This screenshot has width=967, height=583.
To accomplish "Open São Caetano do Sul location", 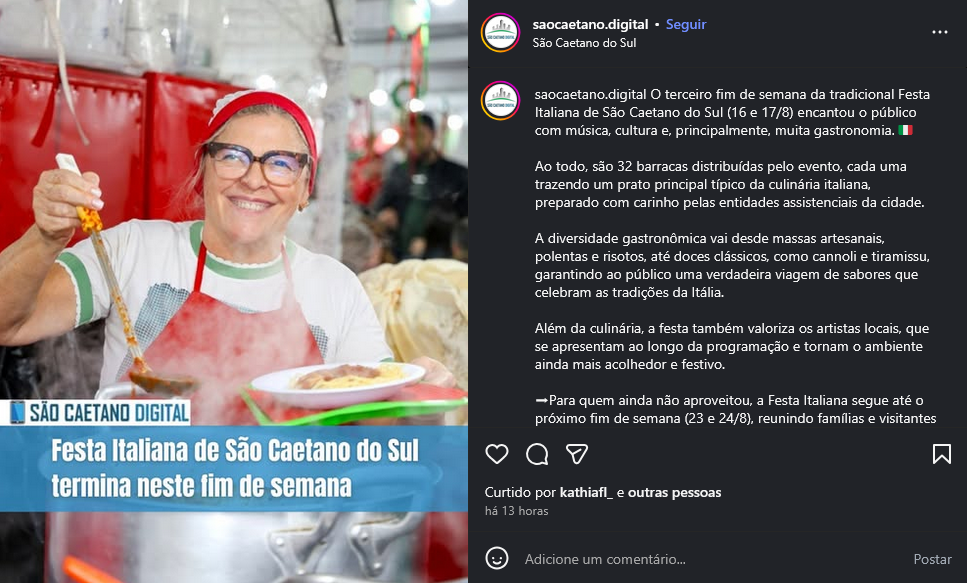I will (584, 43).
